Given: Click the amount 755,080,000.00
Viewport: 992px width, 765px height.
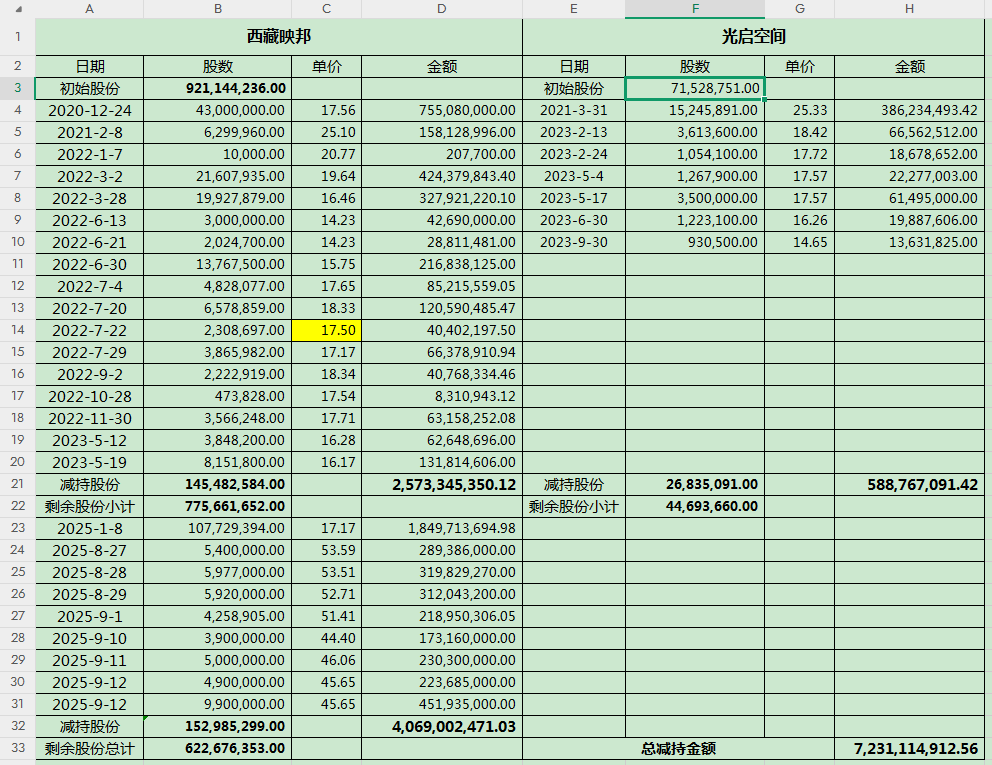Looking at the screenshot, I should 442,111.
